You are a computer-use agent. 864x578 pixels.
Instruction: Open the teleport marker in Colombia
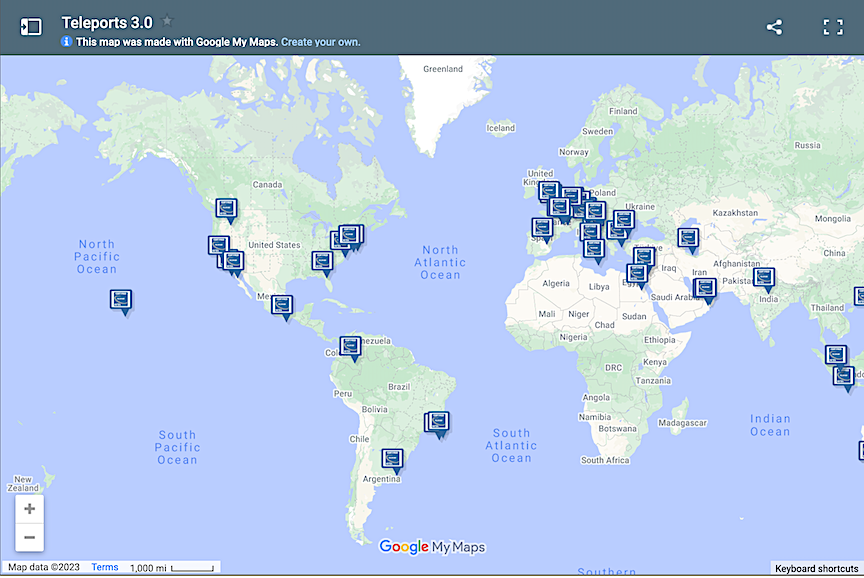click(350, 346)
